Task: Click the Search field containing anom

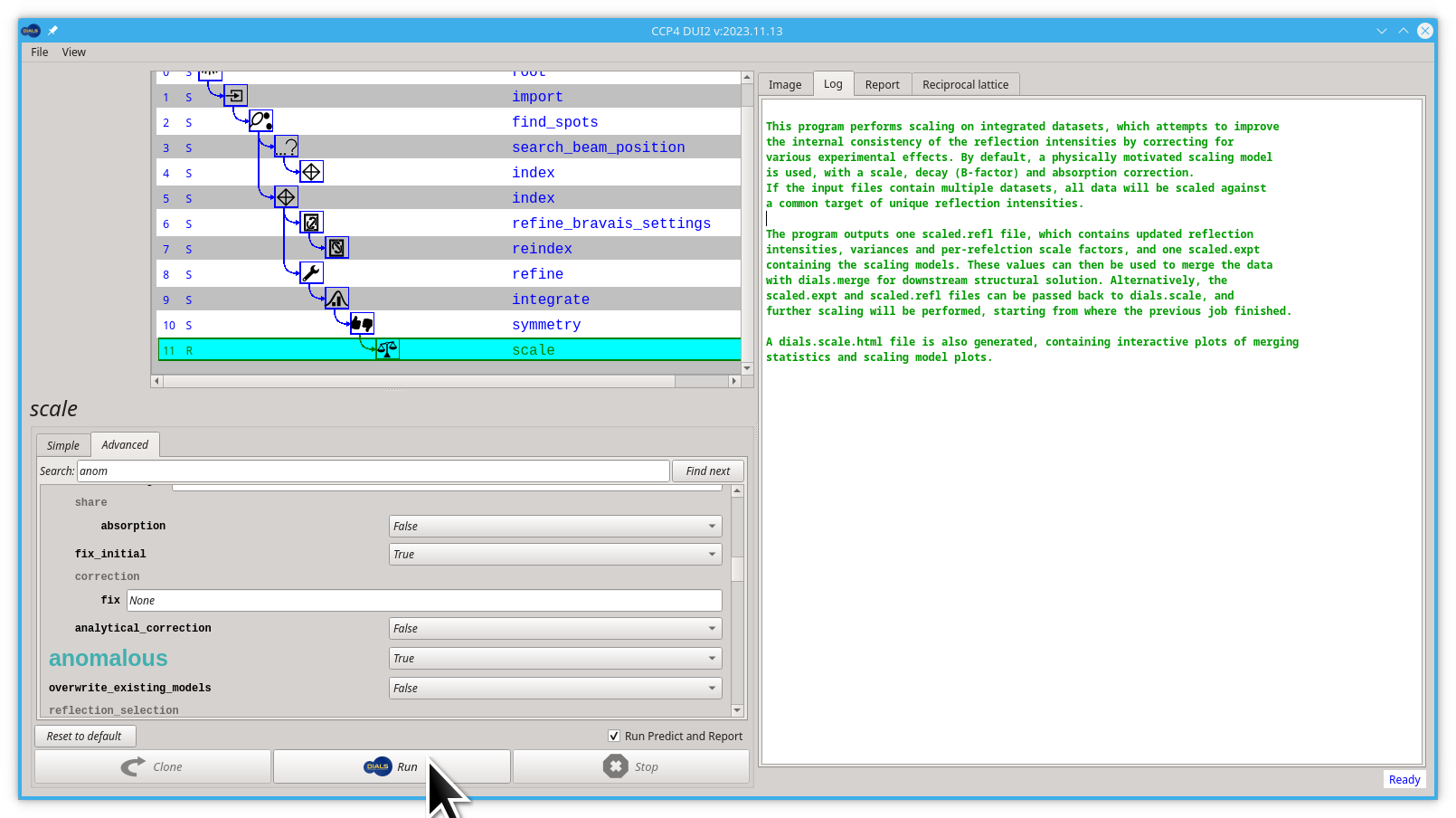Action: click(373, 471)
